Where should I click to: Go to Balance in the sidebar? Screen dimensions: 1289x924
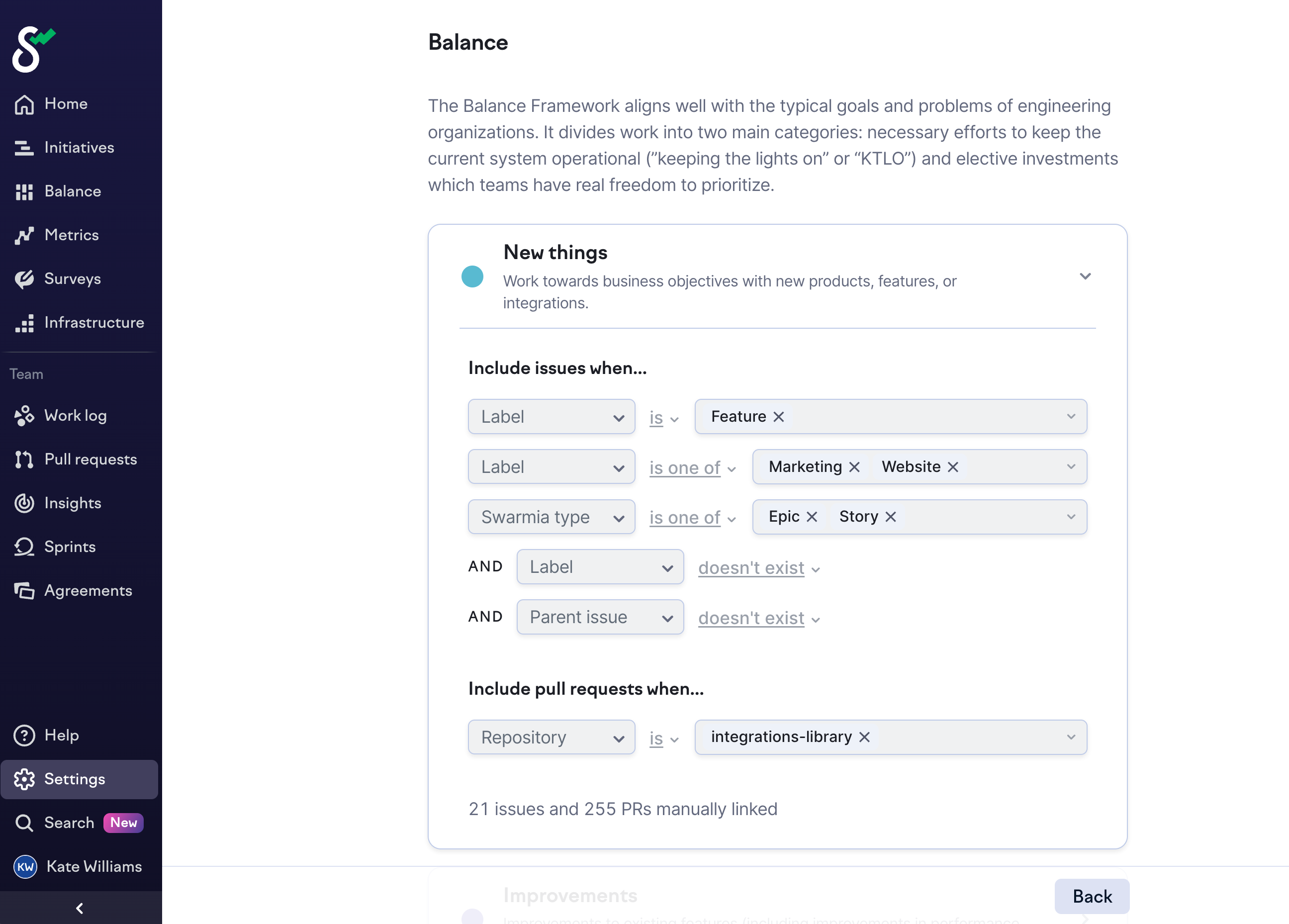coord(72,191)
